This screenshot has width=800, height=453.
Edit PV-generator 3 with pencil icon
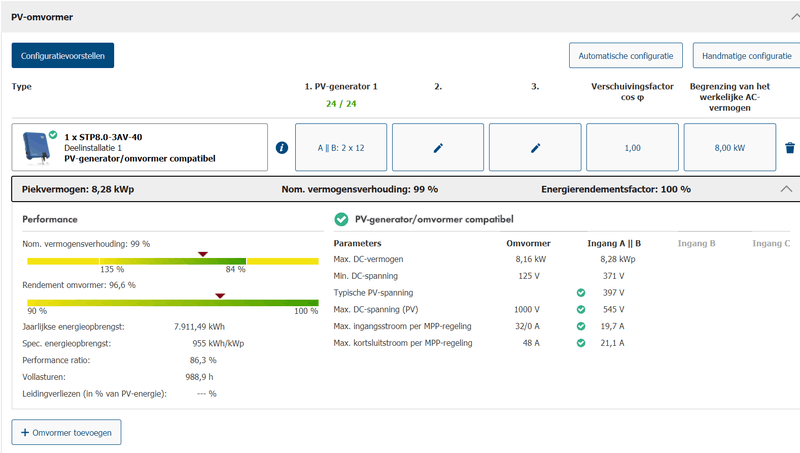pyautogui.click(x=535, y=148)
